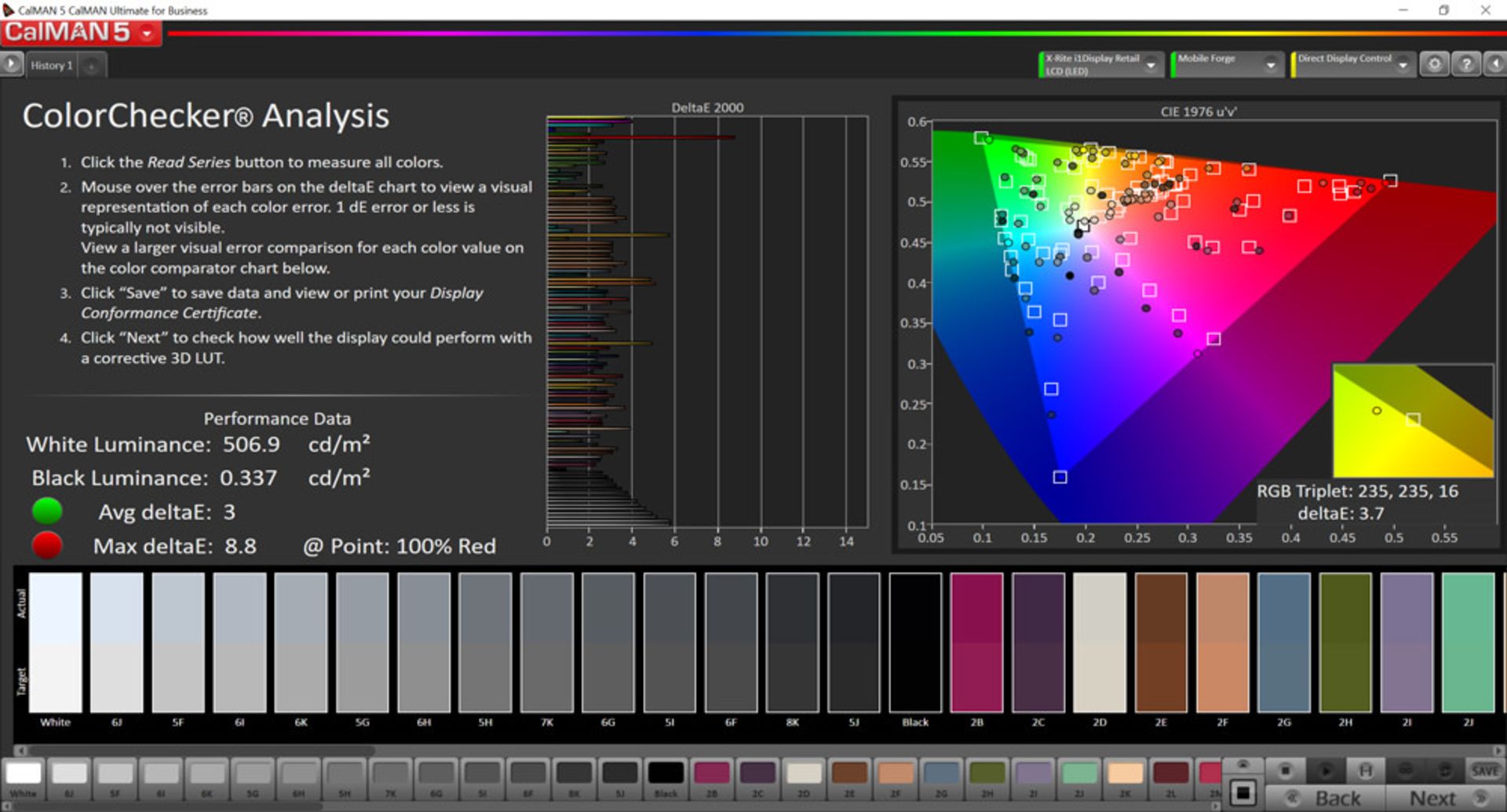Click the stop measurement icon
This screenshot has width=1507, height=812.
[1285, 771]
